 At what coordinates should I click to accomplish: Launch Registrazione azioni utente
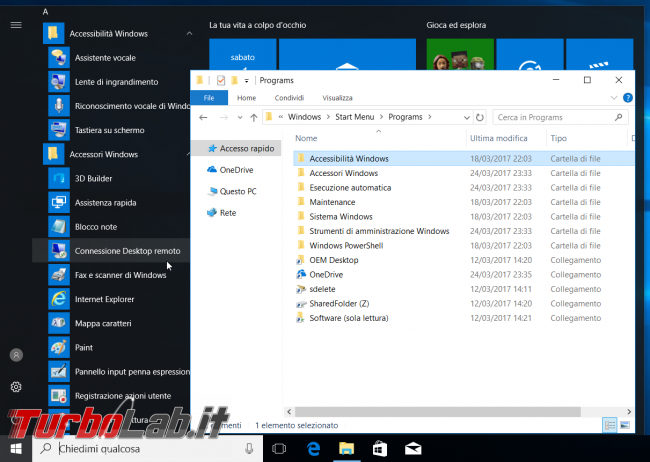[119, 395]
